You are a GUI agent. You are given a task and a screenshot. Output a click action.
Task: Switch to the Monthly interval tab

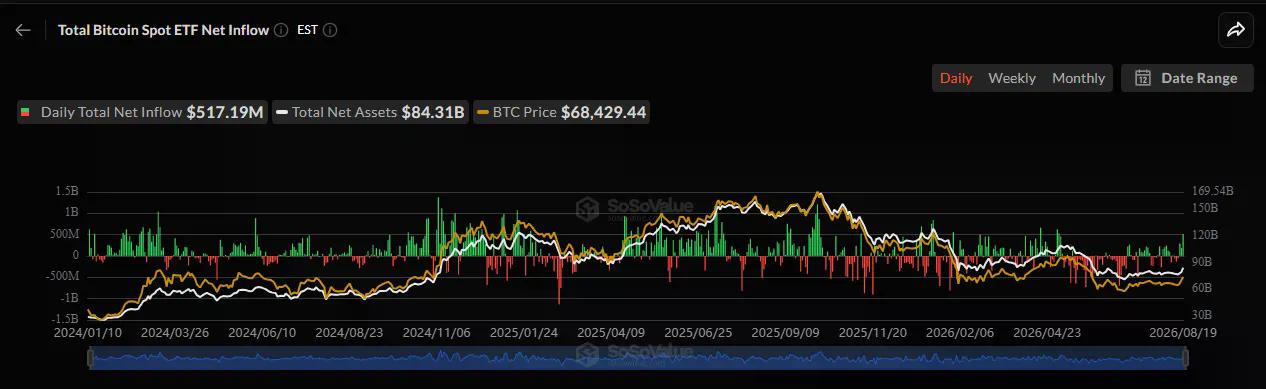click(x=1078, y=78)
